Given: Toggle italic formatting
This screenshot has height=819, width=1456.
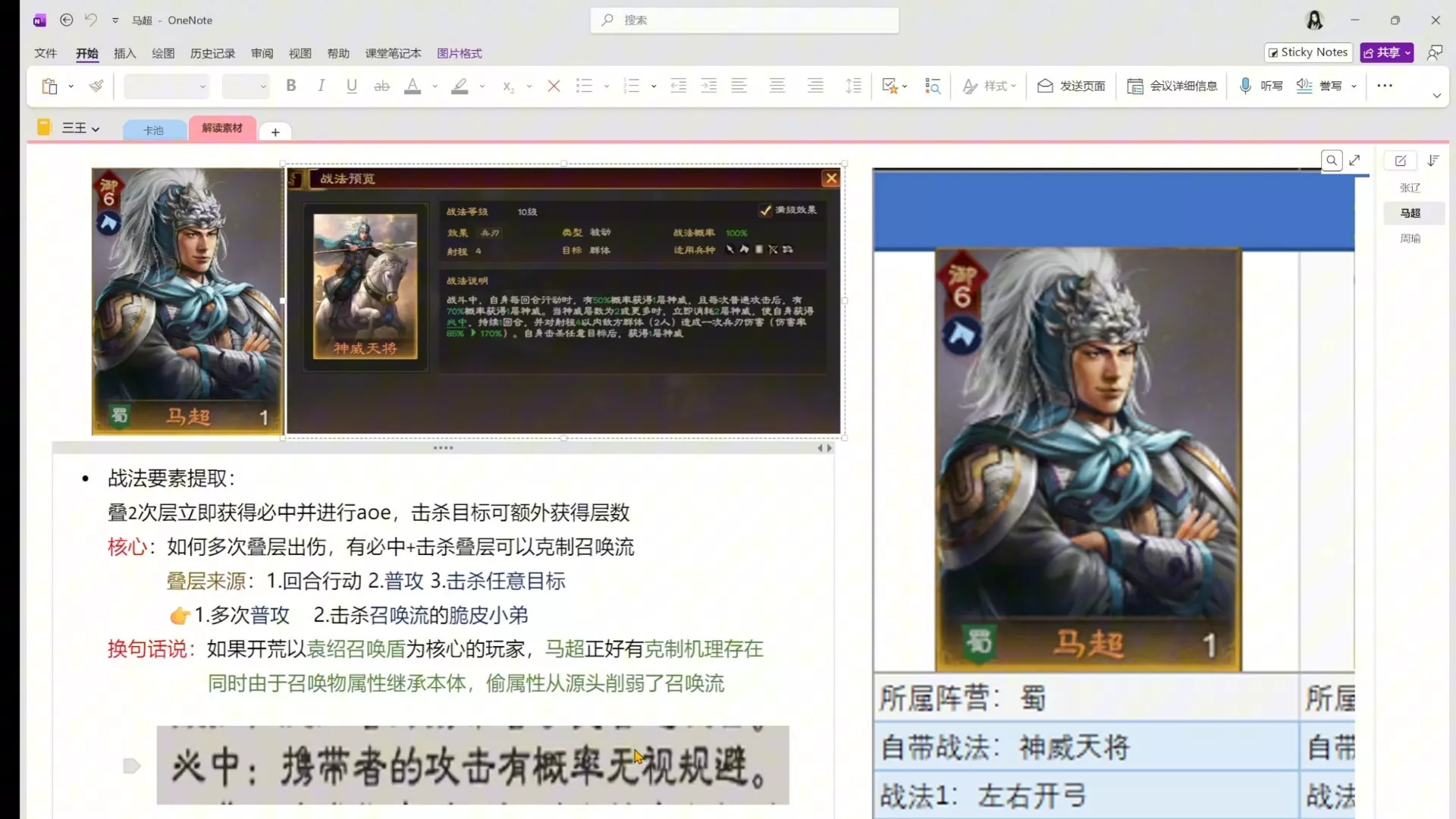Looking at the screenshot, I should pos(322,86).
